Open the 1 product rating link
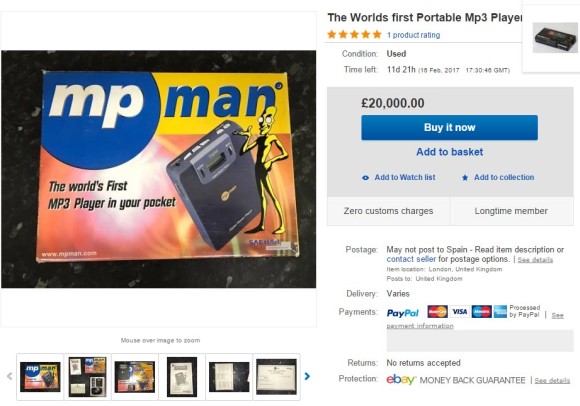This screenshot has height=406, width=580. (413, 35)
